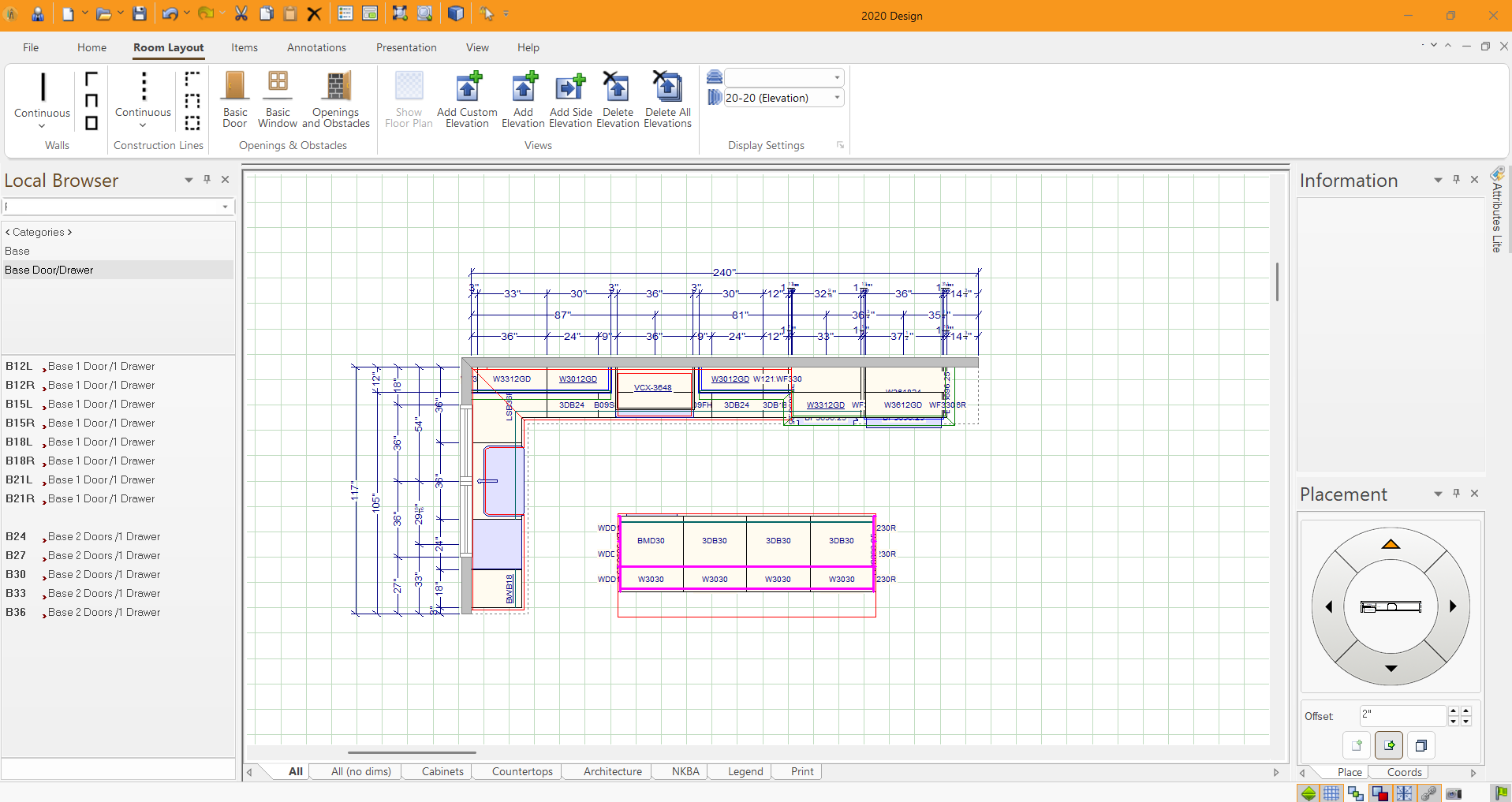
Task: Toggle overlapping blue-red squares status icon
Action: tap(1380, 793)
